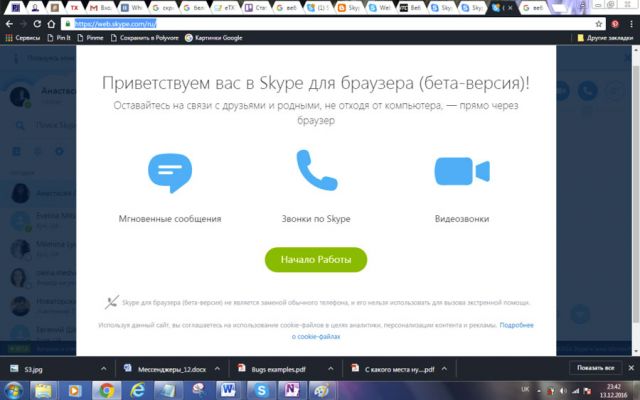Expand the Bugs examples.pdf download options arrow
The image size is (640, 400).
(331, 369)
